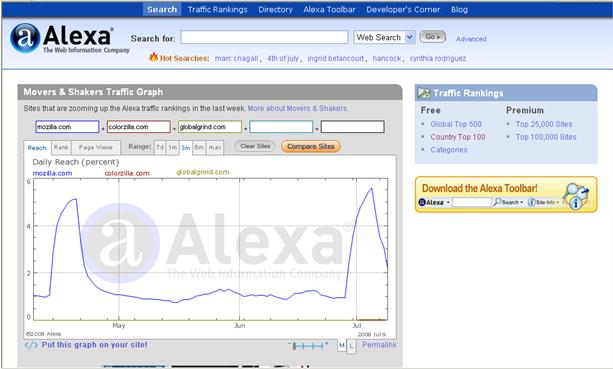
Task: Click the Search for input field
Action: click(x=264, y=38)
